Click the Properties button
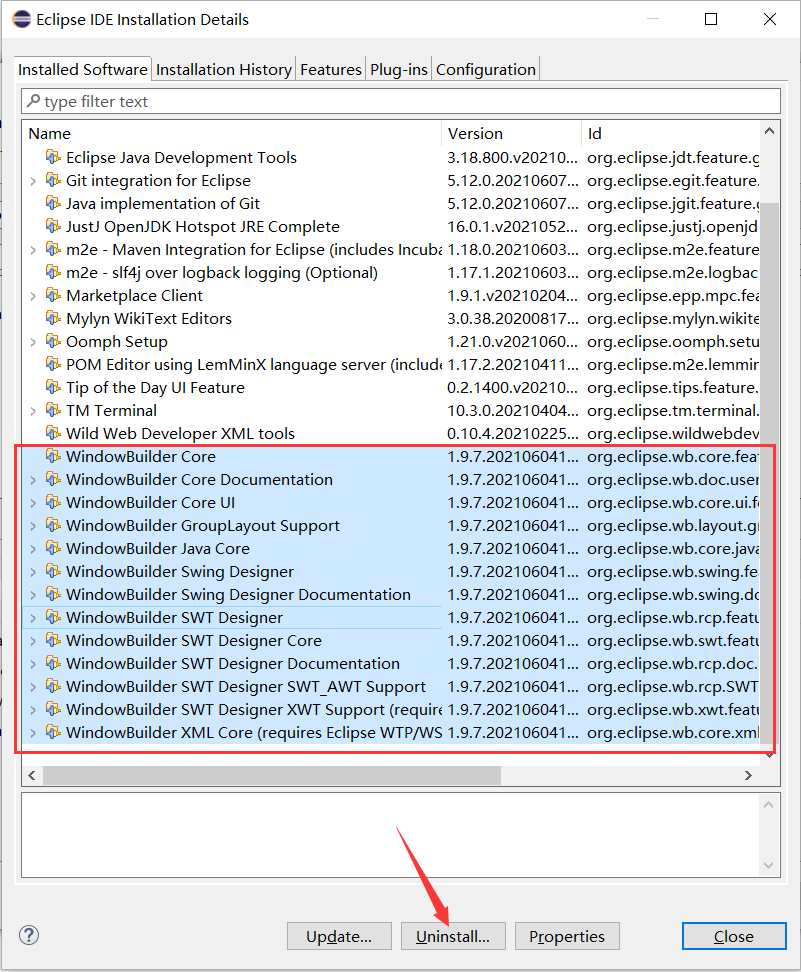801x972 pixels. [566, 936]
